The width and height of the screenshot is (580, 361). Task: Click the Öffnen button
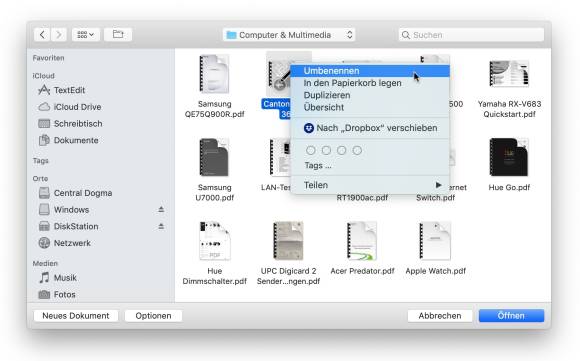pos(511,316)
